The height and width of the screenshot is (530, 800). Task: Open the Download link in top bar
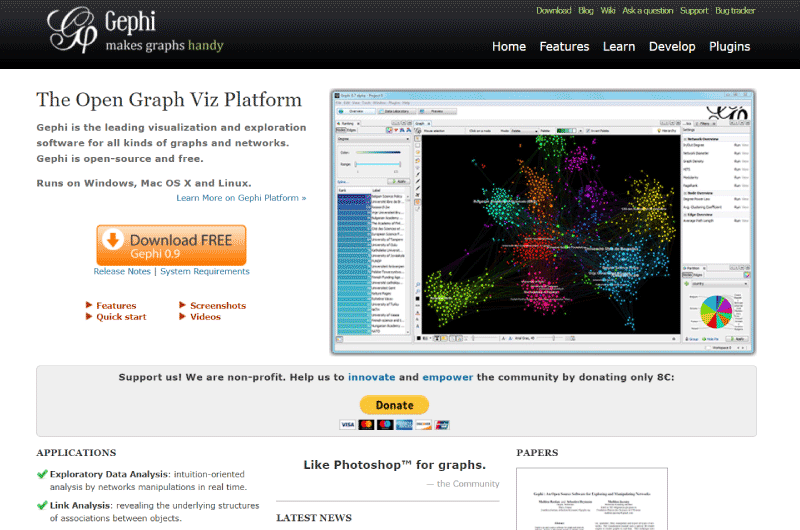point(554,11)
